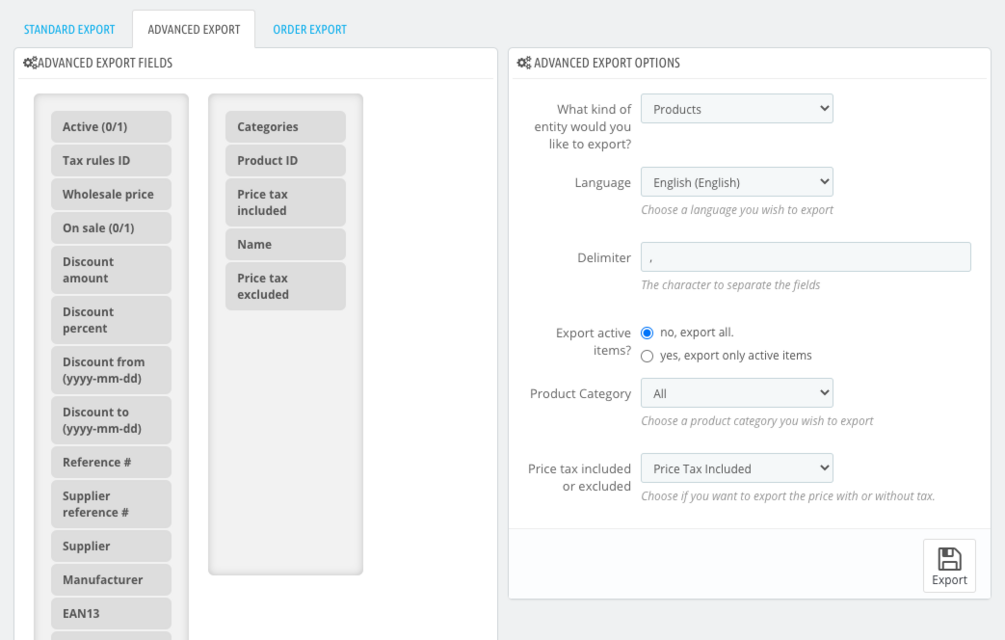
Task: Open the entity type Products dropdown
Action: [x=736, y=109]
